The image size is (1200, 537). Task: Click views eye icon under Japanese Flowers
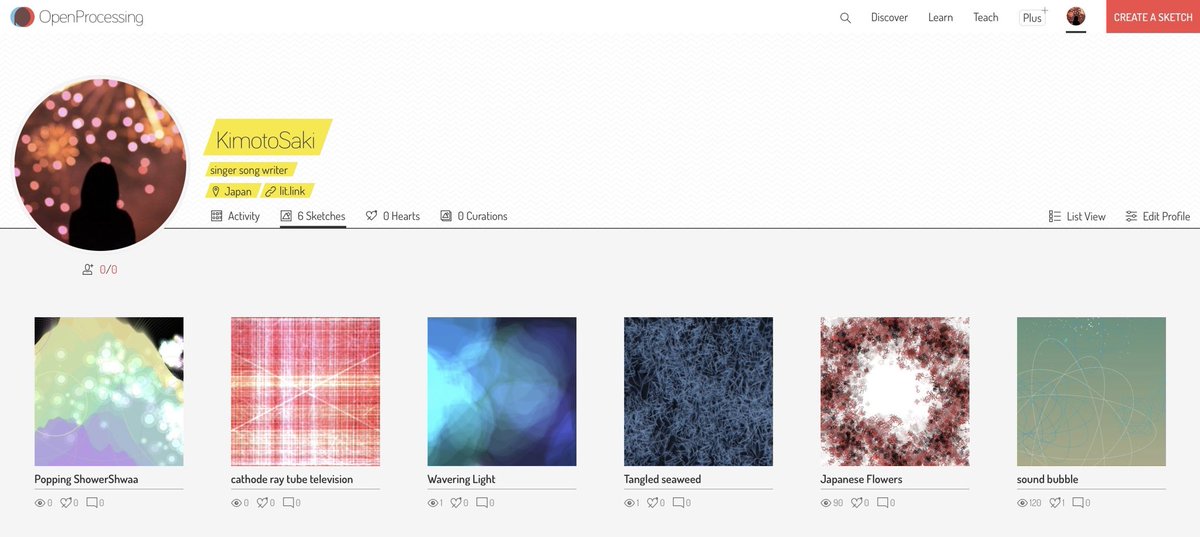coord(826,503)
